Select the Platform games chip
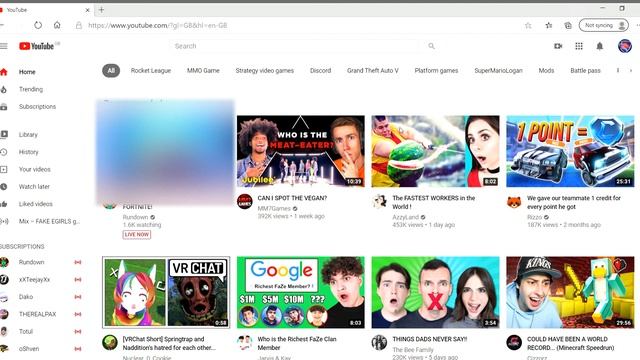640x360 pixels. pos(436,71)
